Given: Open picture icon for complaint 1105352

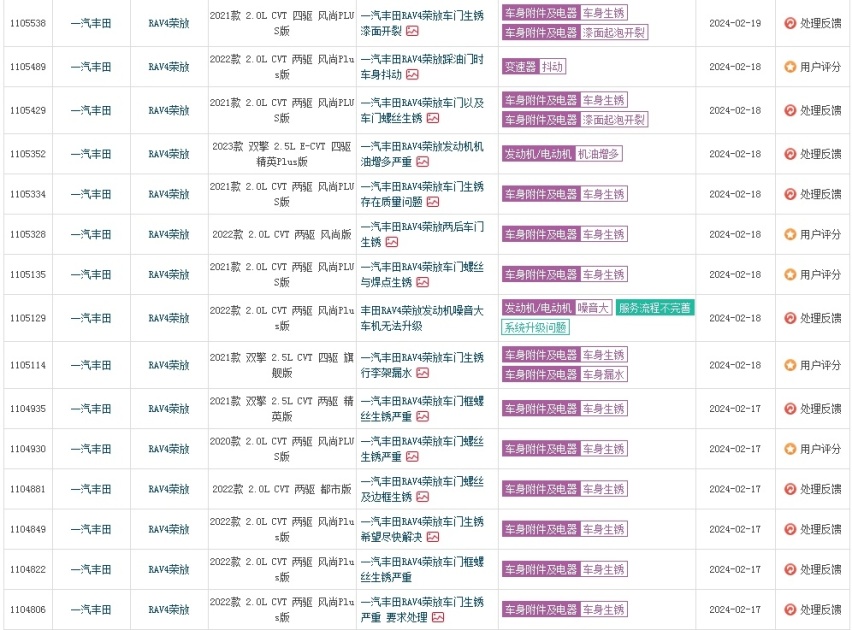Looking at the screenshot, I should [x=423, y=162].
